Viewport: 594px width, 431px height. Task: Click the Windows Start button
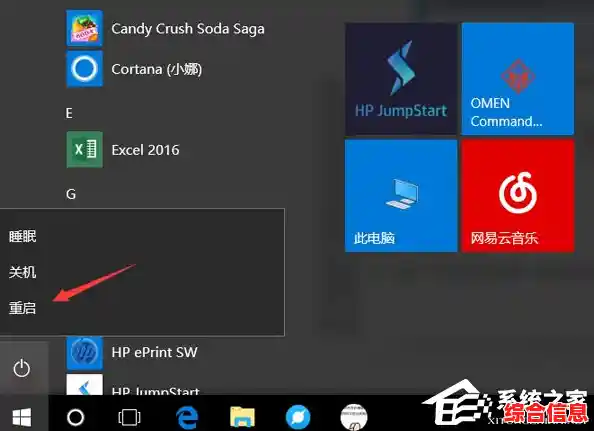tap(22, 417)
